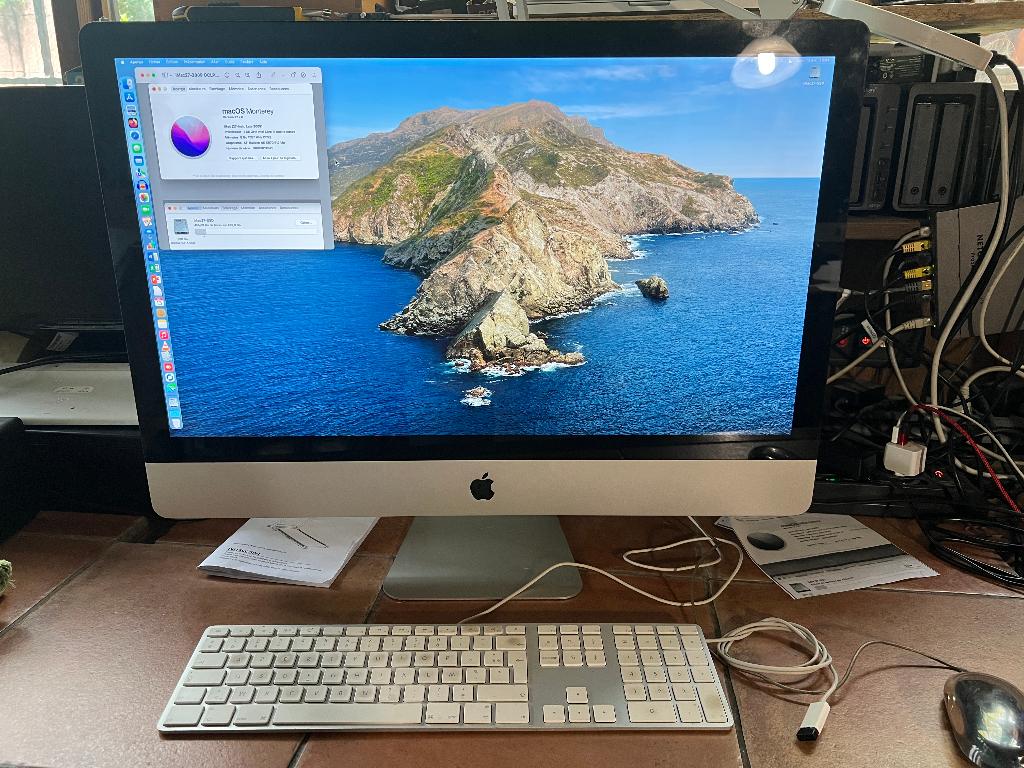Image resolution: width=1024 pixels, height=768 pixels.
Task: Switch to the Stockage tab in About This Mac
Action: pyautogui.click(x=218, y=89)
